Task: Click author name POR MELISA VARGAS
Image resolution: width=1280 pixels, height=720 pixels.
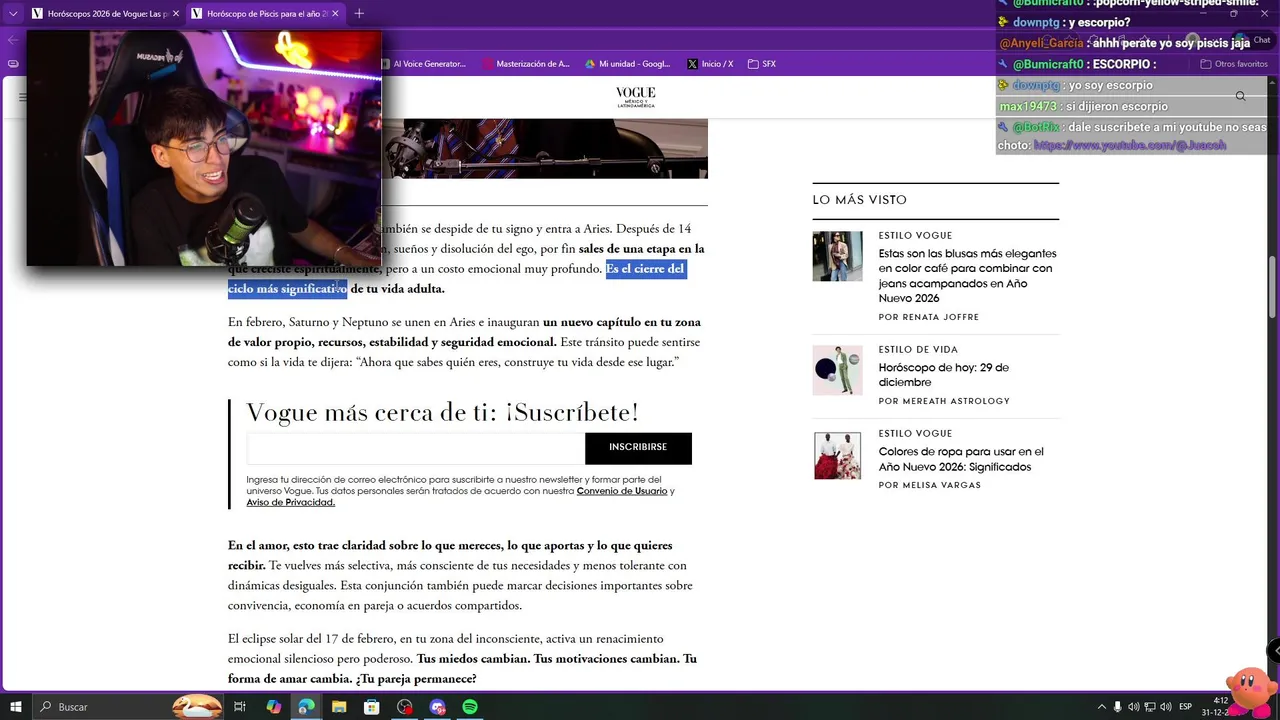Action: [930, 485]
